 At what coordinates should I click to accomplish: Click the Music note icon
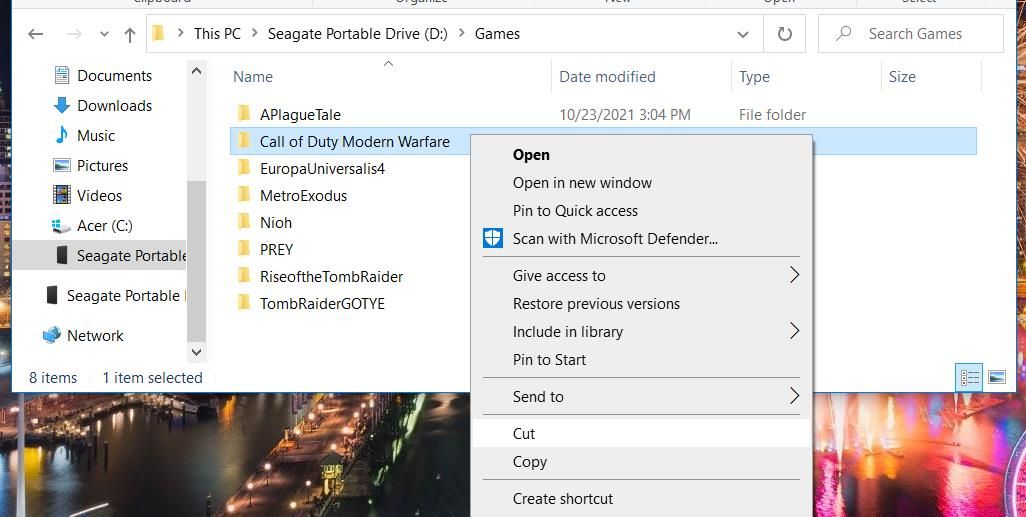click(x=62, y=135)
